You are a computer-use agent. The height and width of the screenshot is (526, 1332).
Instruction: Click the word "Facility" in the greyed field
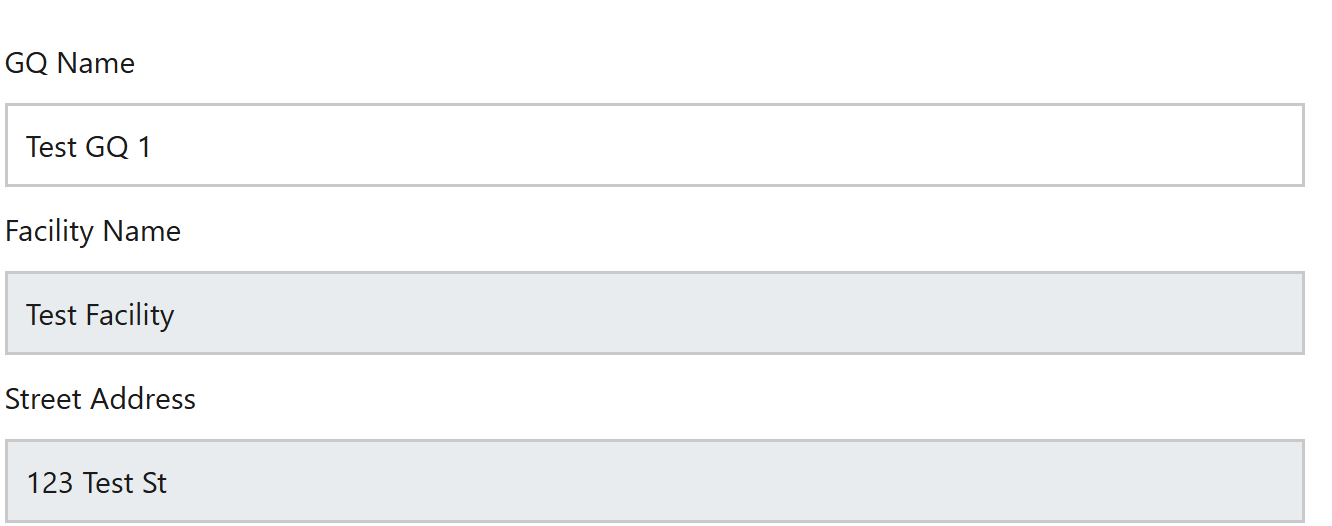pyautogui.click(x=130, y=315)
